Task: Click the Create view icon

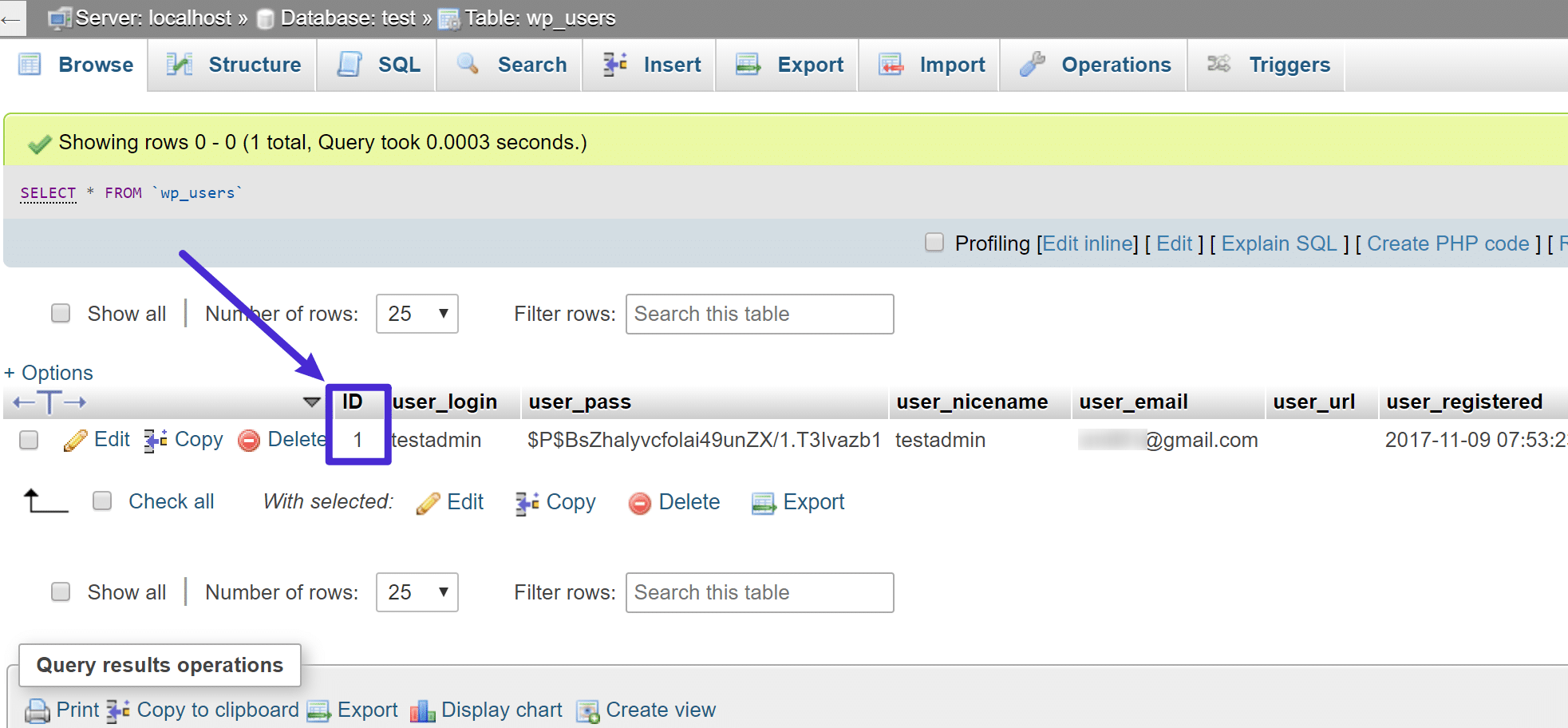Action: click(587, 710)
